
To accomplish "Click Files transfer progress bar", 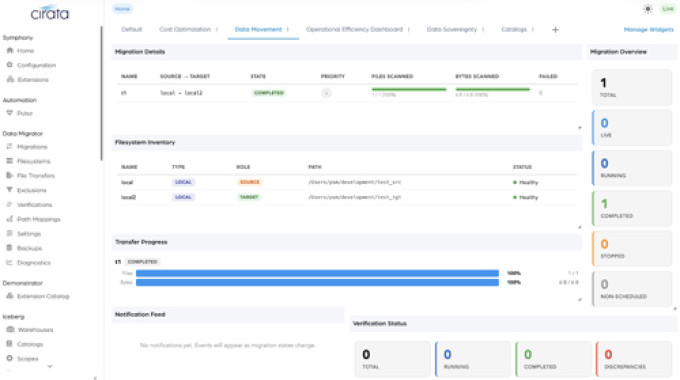I will (317, 273).
